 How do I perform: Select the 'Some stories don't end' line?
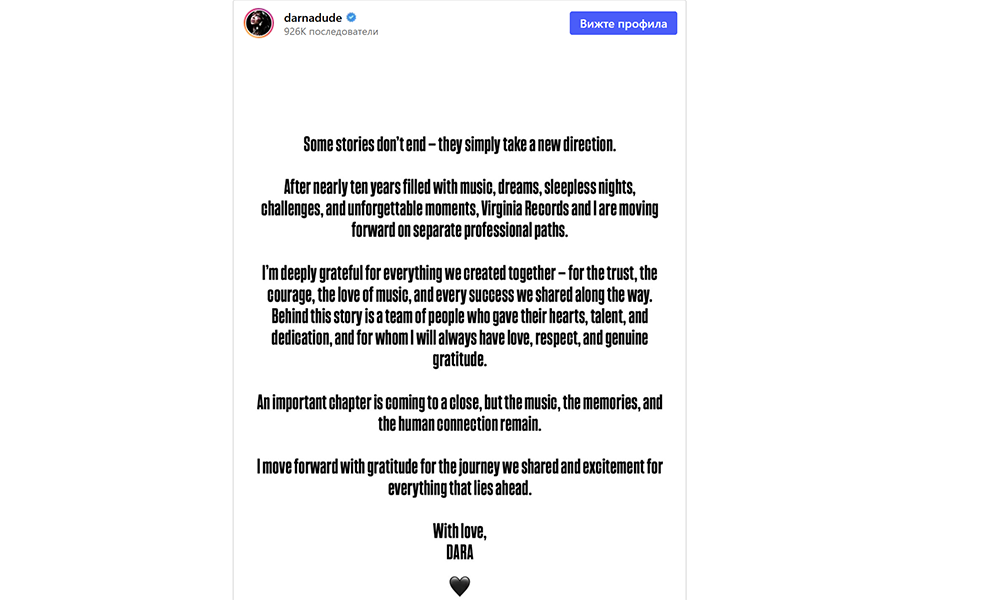(460, 145)
